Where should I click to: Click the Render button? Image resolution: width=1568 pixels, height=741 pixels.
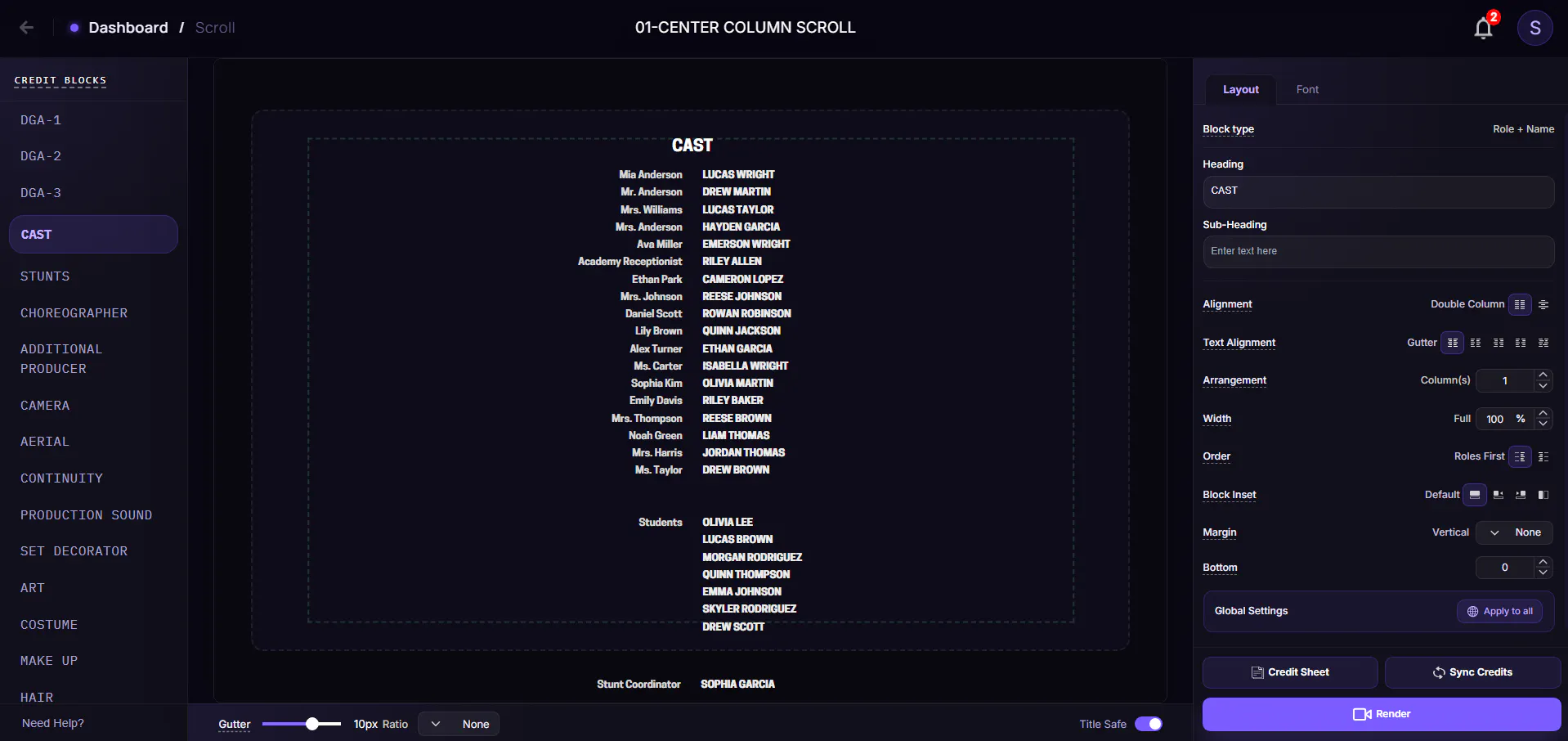[1382, 714]
